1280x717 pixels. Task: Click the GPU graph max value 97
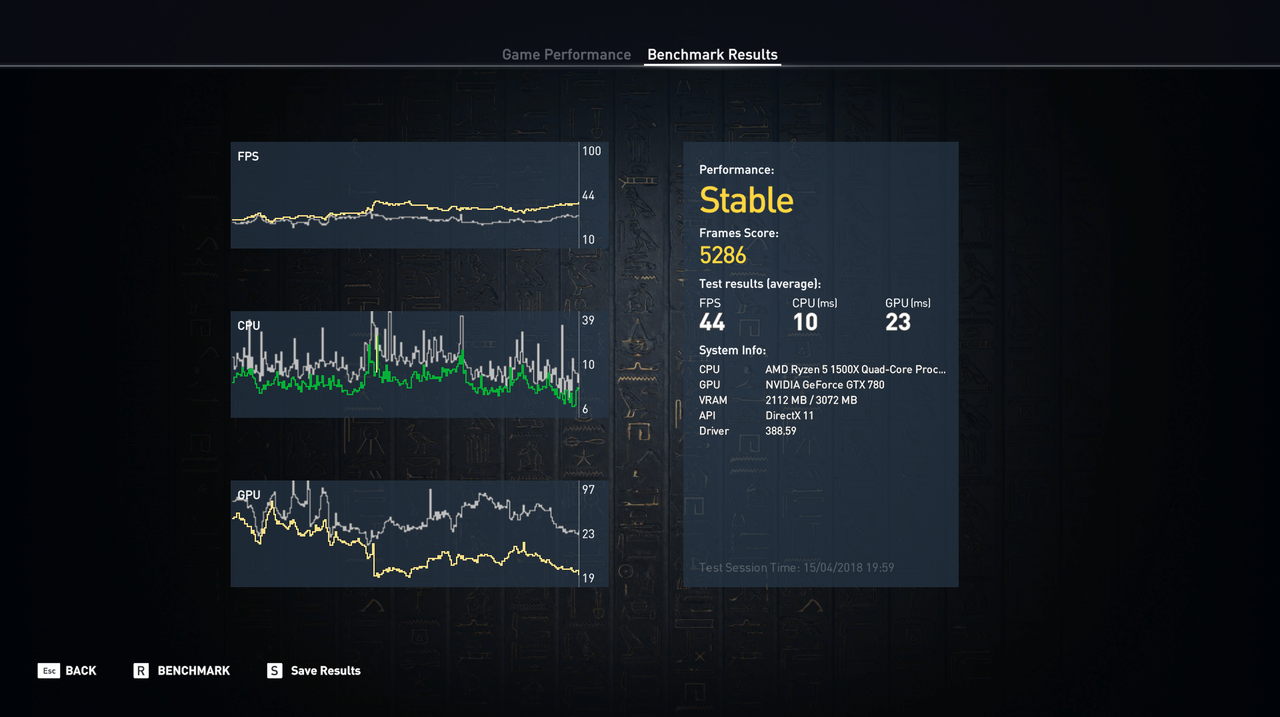588,490
